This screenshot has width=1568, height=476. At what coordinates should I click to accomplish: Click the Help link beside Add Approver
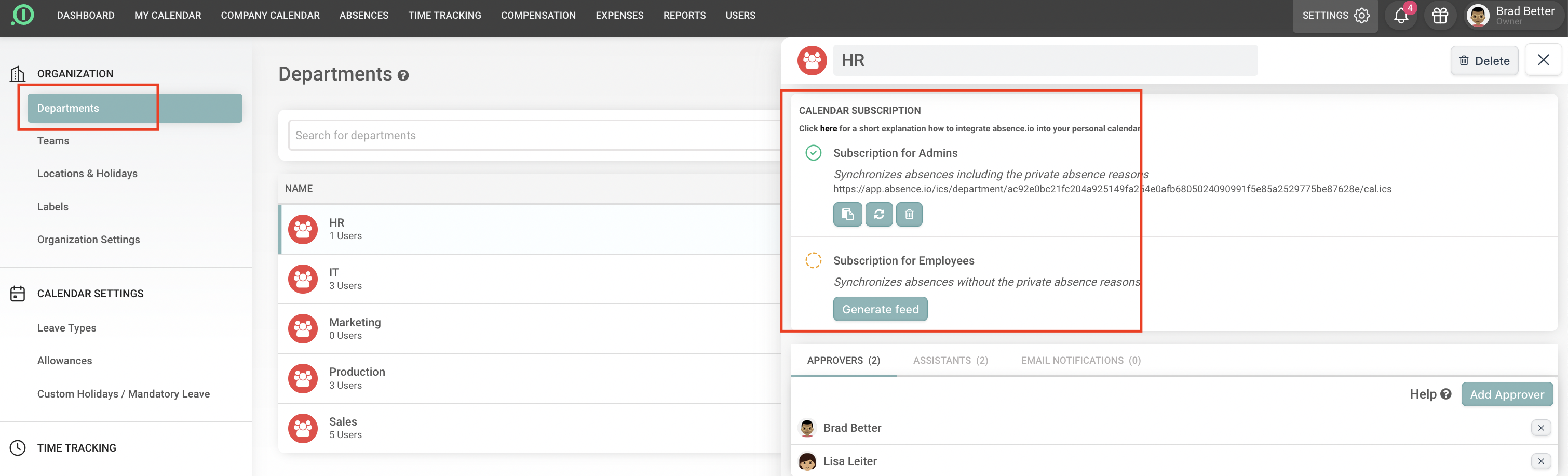click(1430, 394)
